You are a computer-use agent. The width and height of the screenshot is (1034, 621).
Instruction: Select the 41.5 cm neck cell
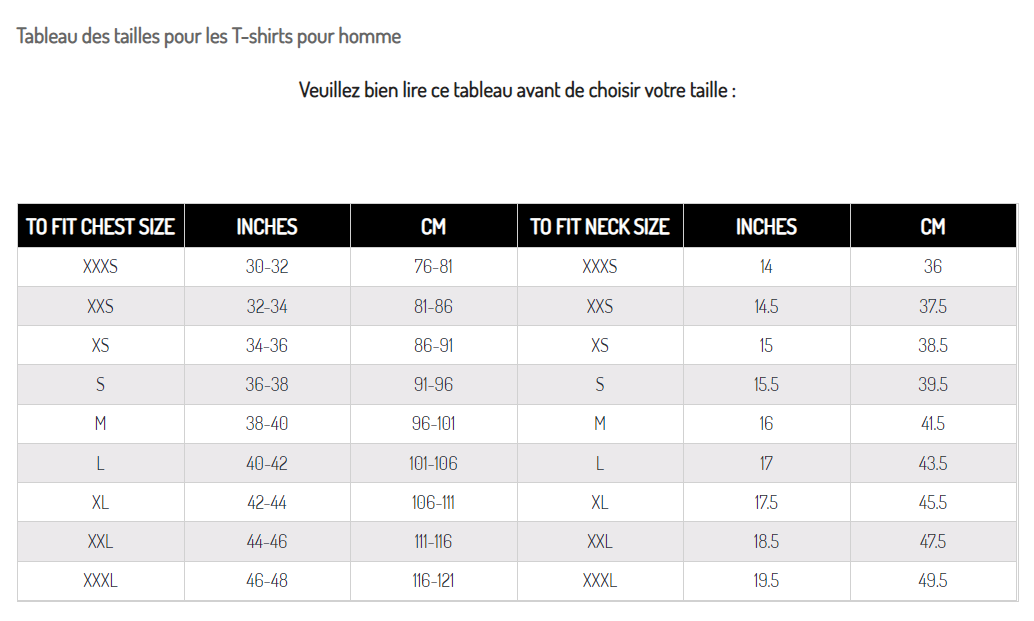coord(933,424)
